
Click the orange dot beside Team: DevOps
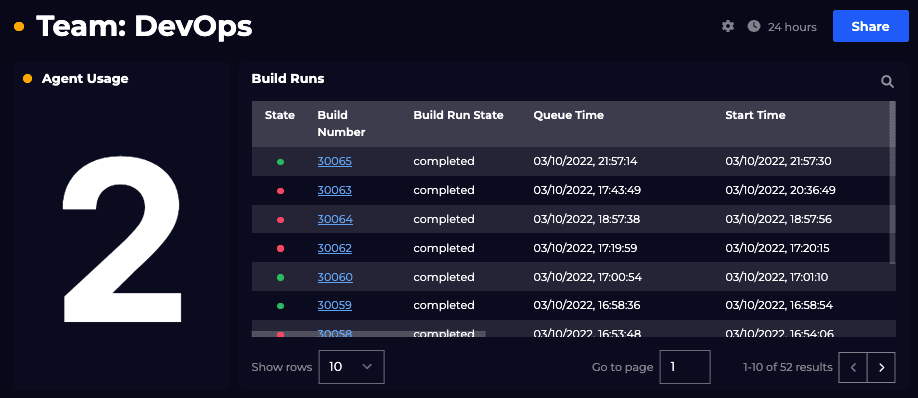click(19, 26)
